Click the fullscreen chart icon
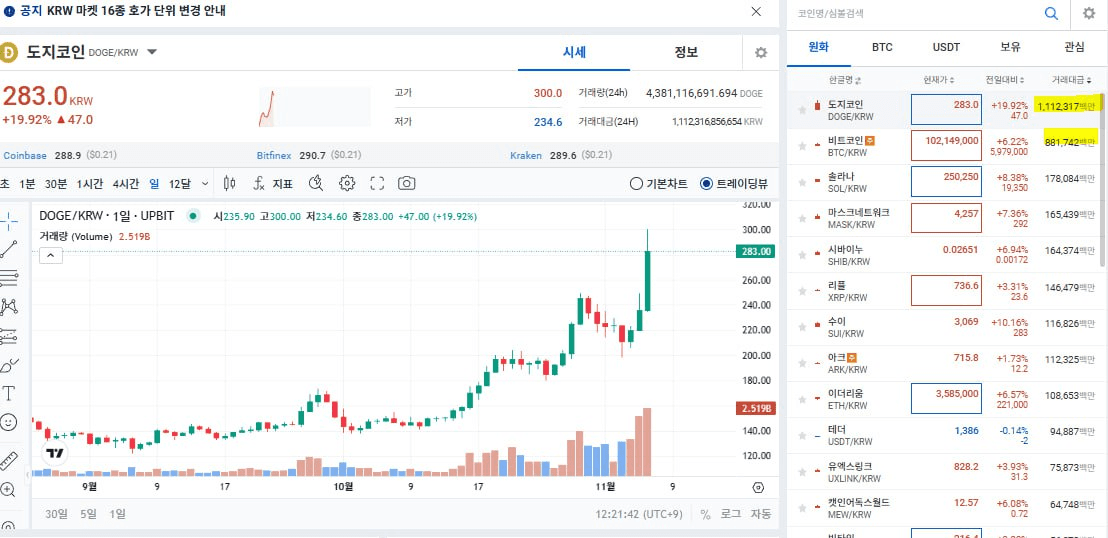Screen dimensions: 1108x538 377,183
